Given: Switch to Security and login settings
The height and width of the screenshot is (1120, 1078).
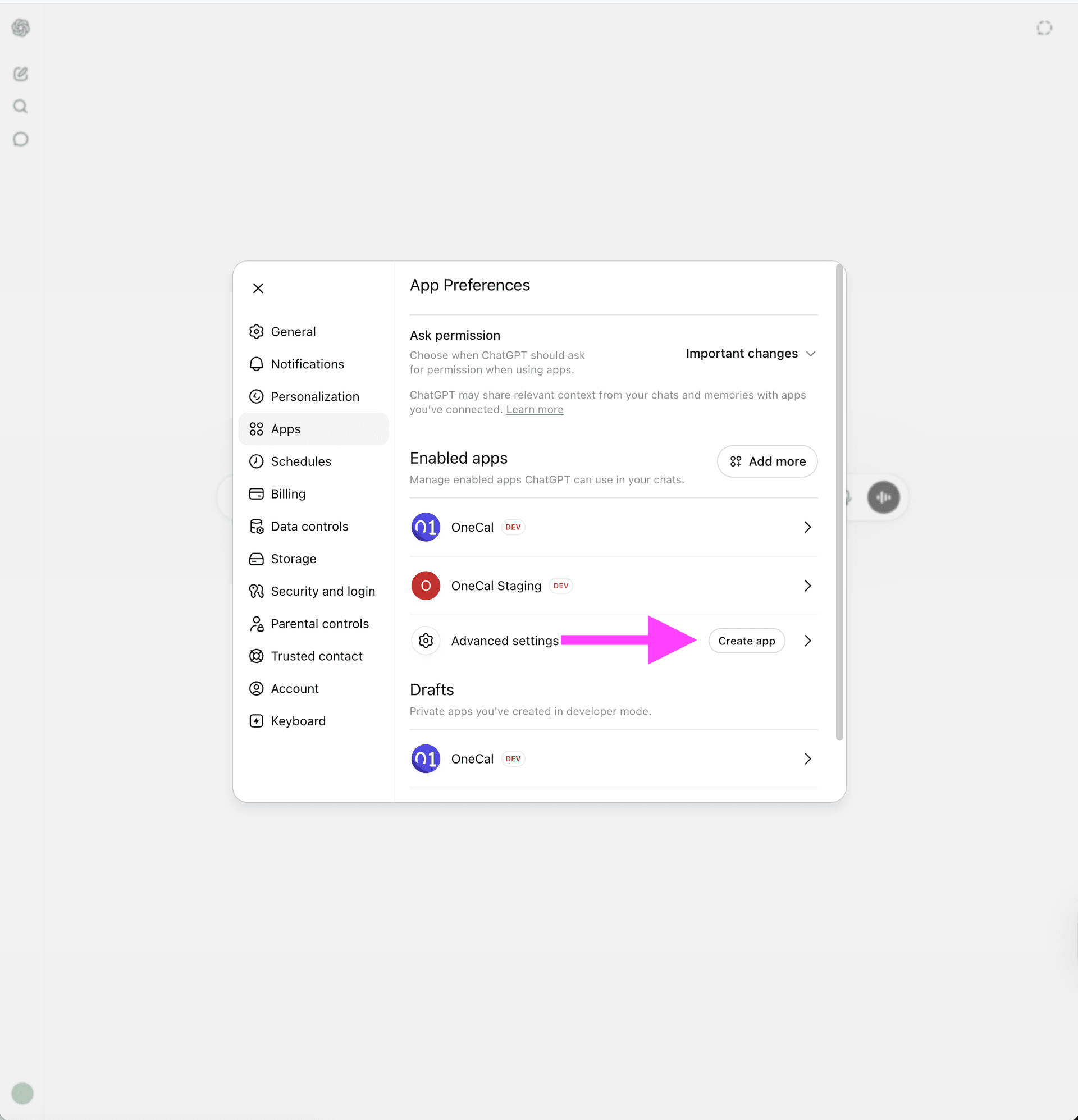Looking at the screenshot, I should 313,591.
